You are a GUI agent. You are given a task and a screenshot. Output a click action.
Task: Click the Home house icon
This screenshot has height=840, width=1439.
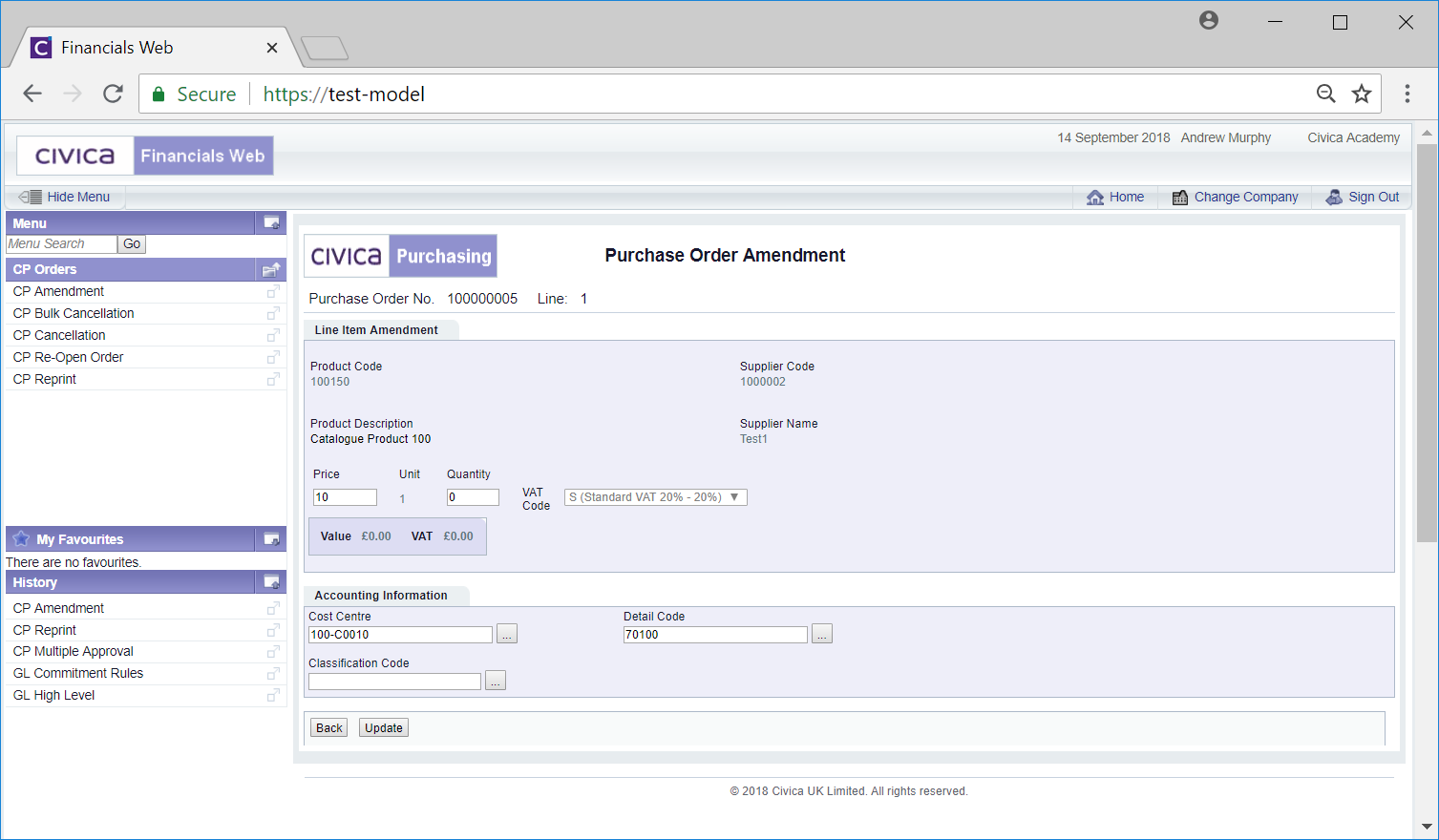(x=1095, y=197)
